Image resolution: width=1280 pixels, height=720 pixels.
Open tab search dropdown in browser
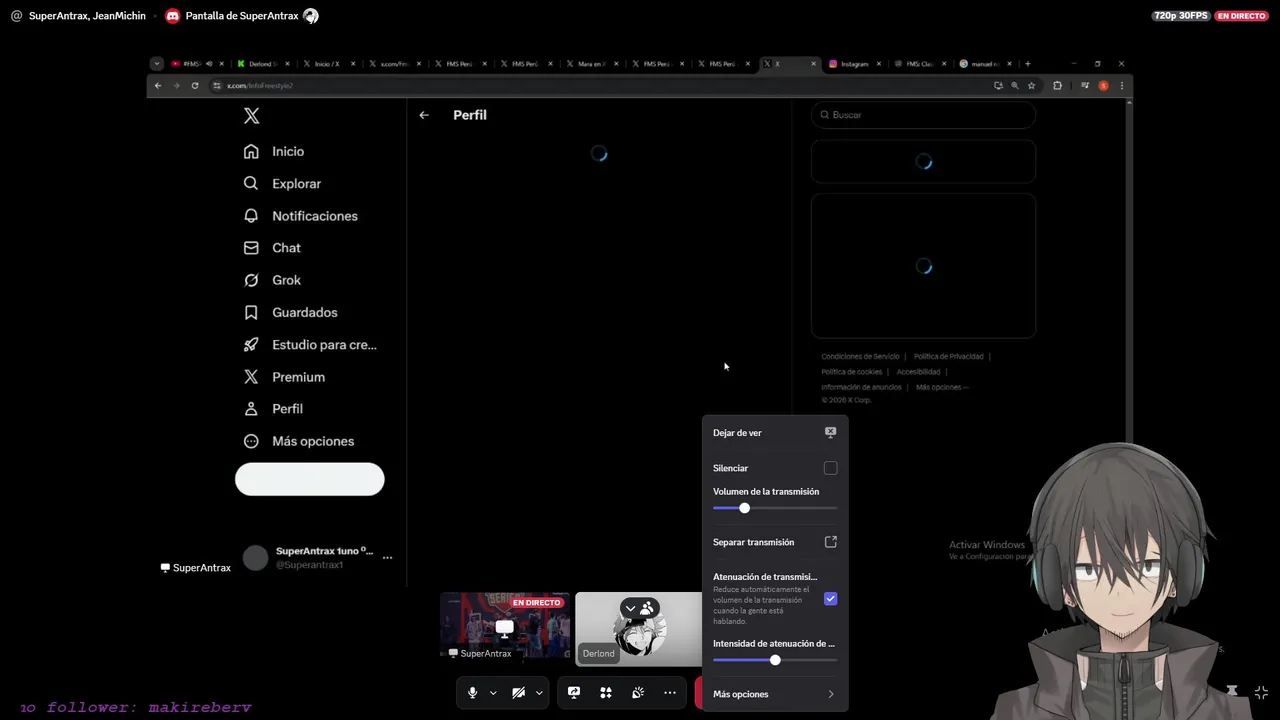157,64
